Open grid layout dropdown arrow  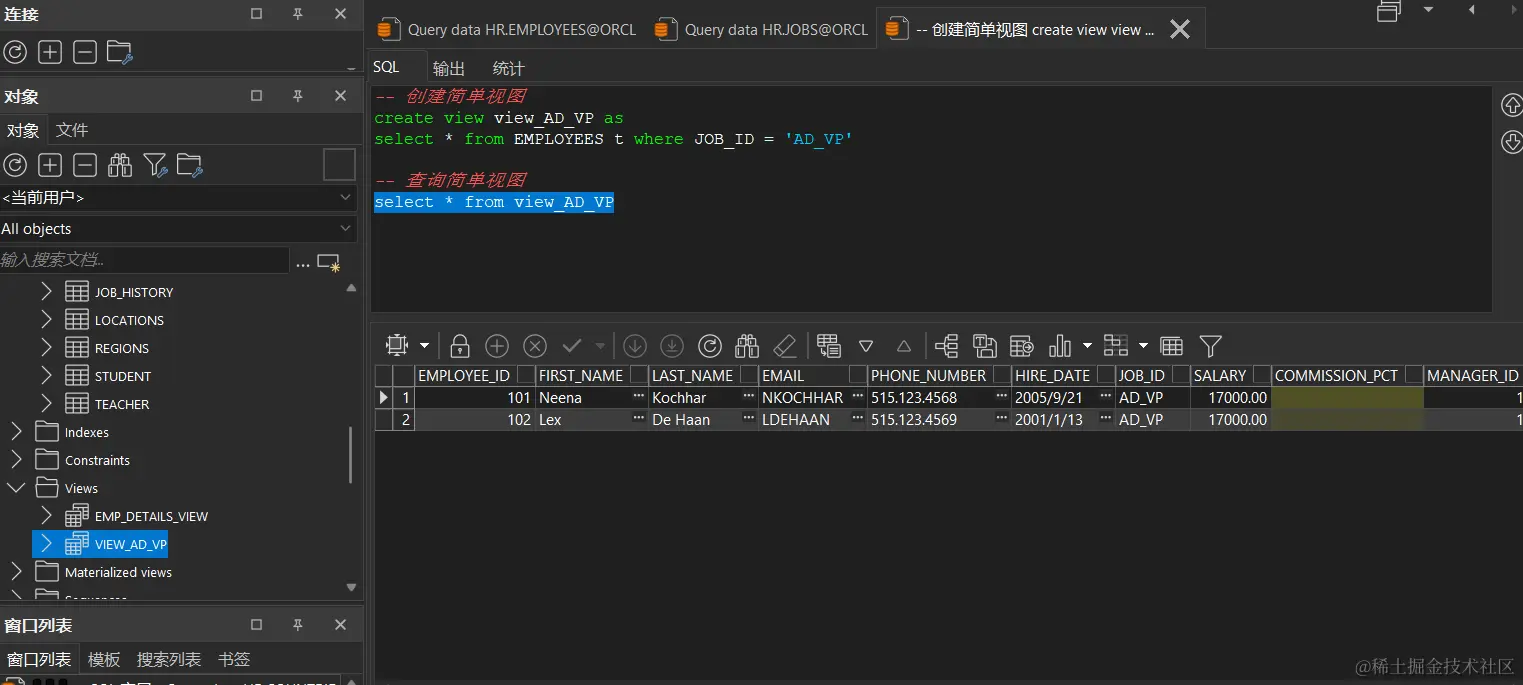pos(1143,346)
